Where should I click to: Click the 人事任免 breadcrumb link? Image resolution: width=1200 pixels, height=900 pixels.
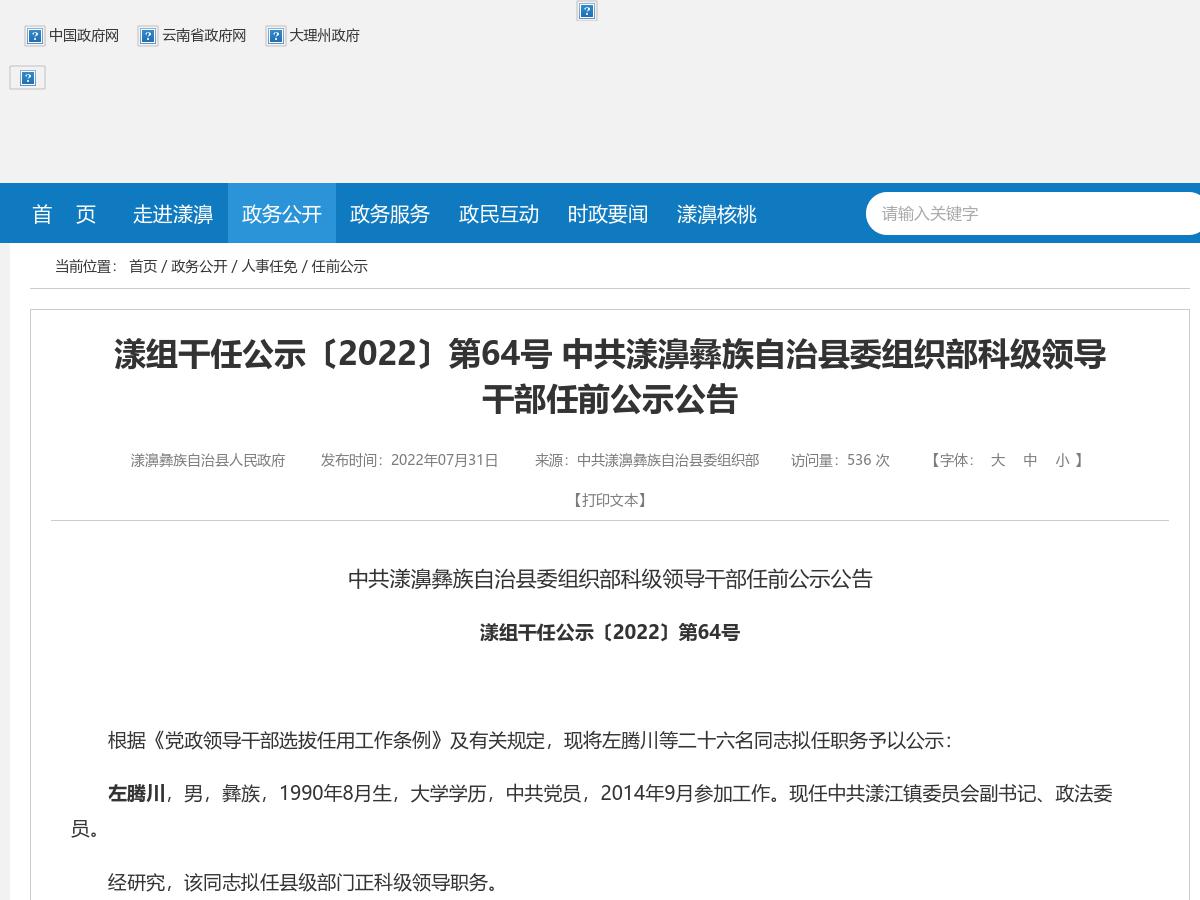point(270,266)
